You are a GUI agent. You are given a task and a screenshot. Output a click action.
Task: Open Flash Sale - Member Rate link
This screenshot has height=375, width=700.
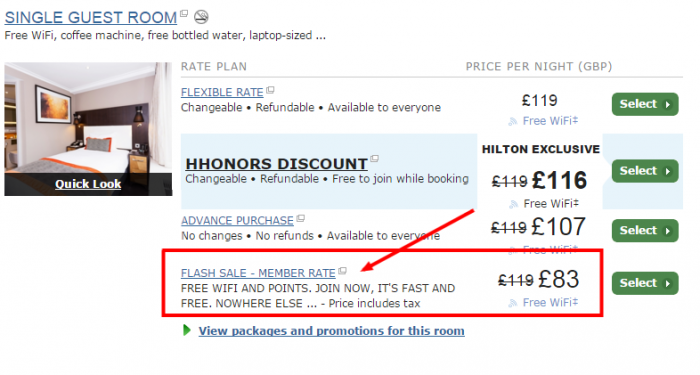[x=258, y=273]
